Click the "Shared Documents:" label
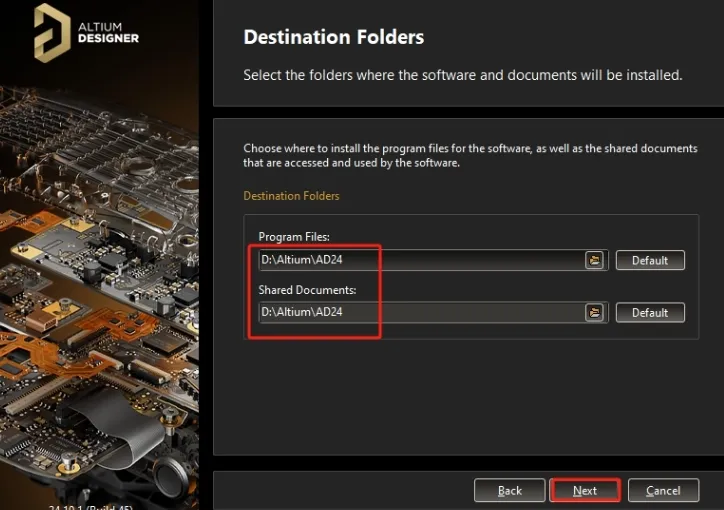This screenshot has height=510, width=724. (x=307, y=289)
